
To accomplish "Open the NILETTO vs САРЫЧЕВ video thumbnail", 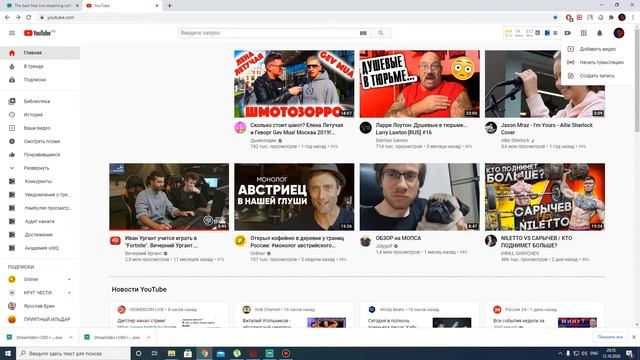I will (545, 197).
